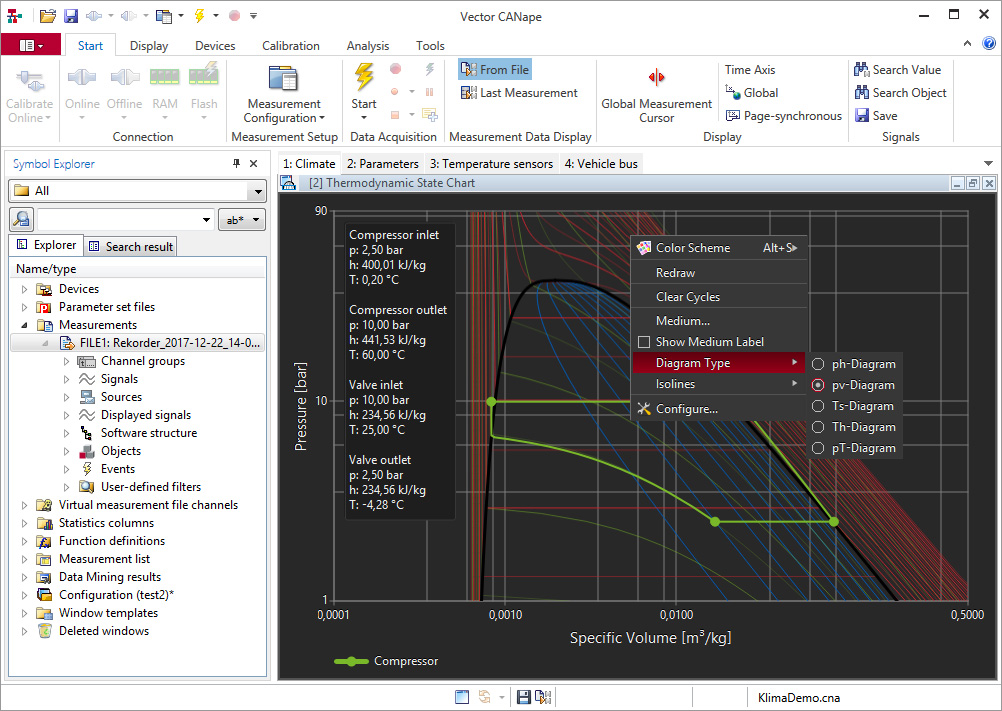Switch to the Search result tab
Image resolution: width=1002 pixels, height=711 pixels.
coord(130,247)
